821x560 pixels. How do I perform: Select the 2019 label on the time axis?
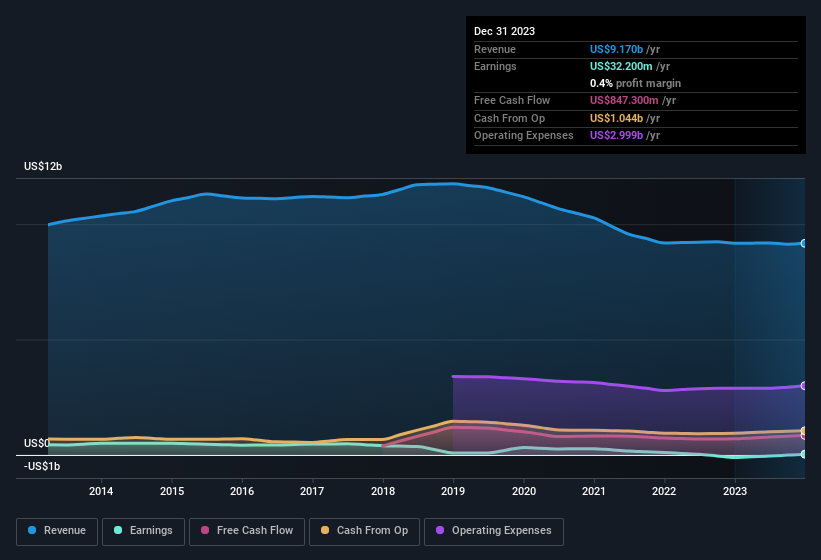453,491
